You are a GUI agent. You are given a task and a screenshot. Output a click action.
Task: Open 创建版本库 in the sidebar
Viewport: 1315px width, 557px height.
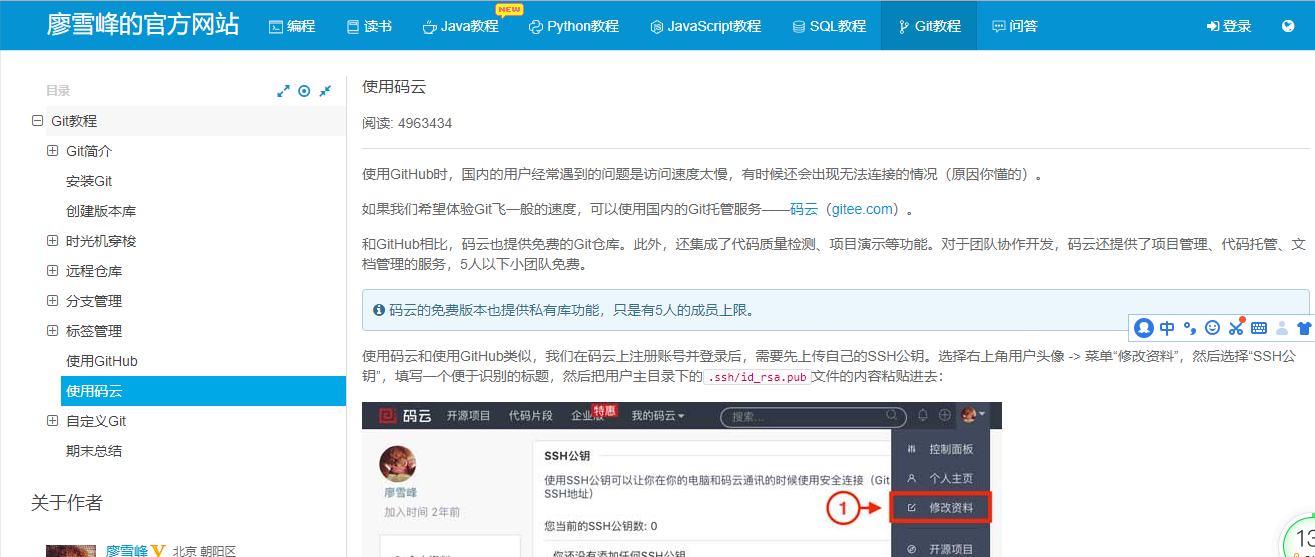(101, 211)
